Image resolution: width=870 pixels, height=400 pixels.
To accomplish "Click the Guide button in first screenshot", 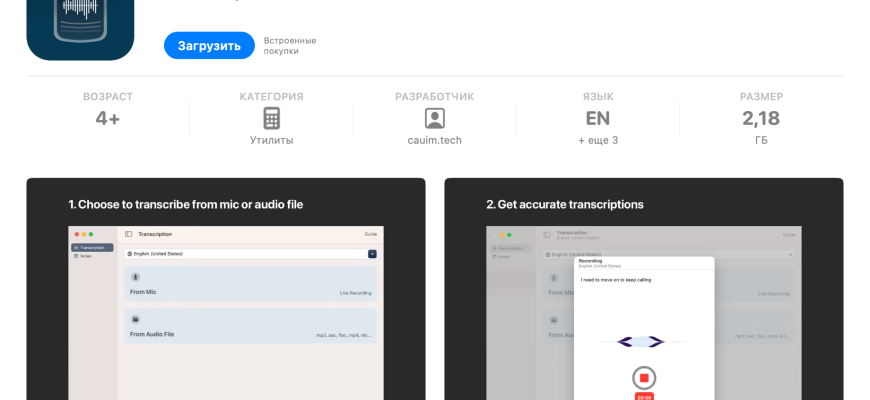I will pyautogui.click(x=370, y=234).
